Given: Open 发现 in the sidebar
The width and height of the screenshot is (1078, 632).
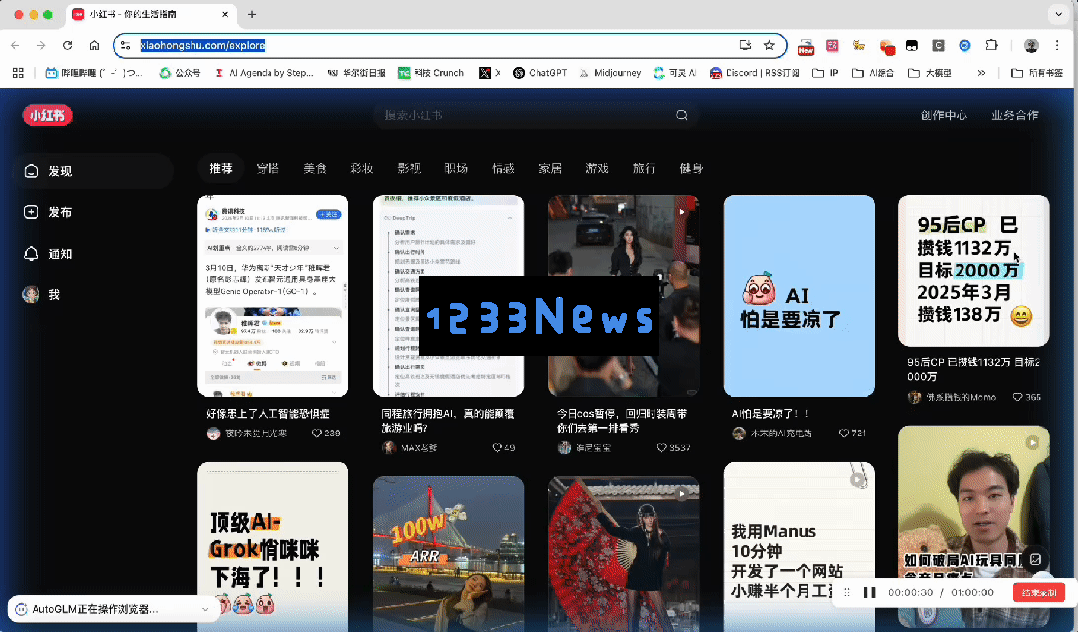Looking at the screenshot, I should (x=93, y=171).
